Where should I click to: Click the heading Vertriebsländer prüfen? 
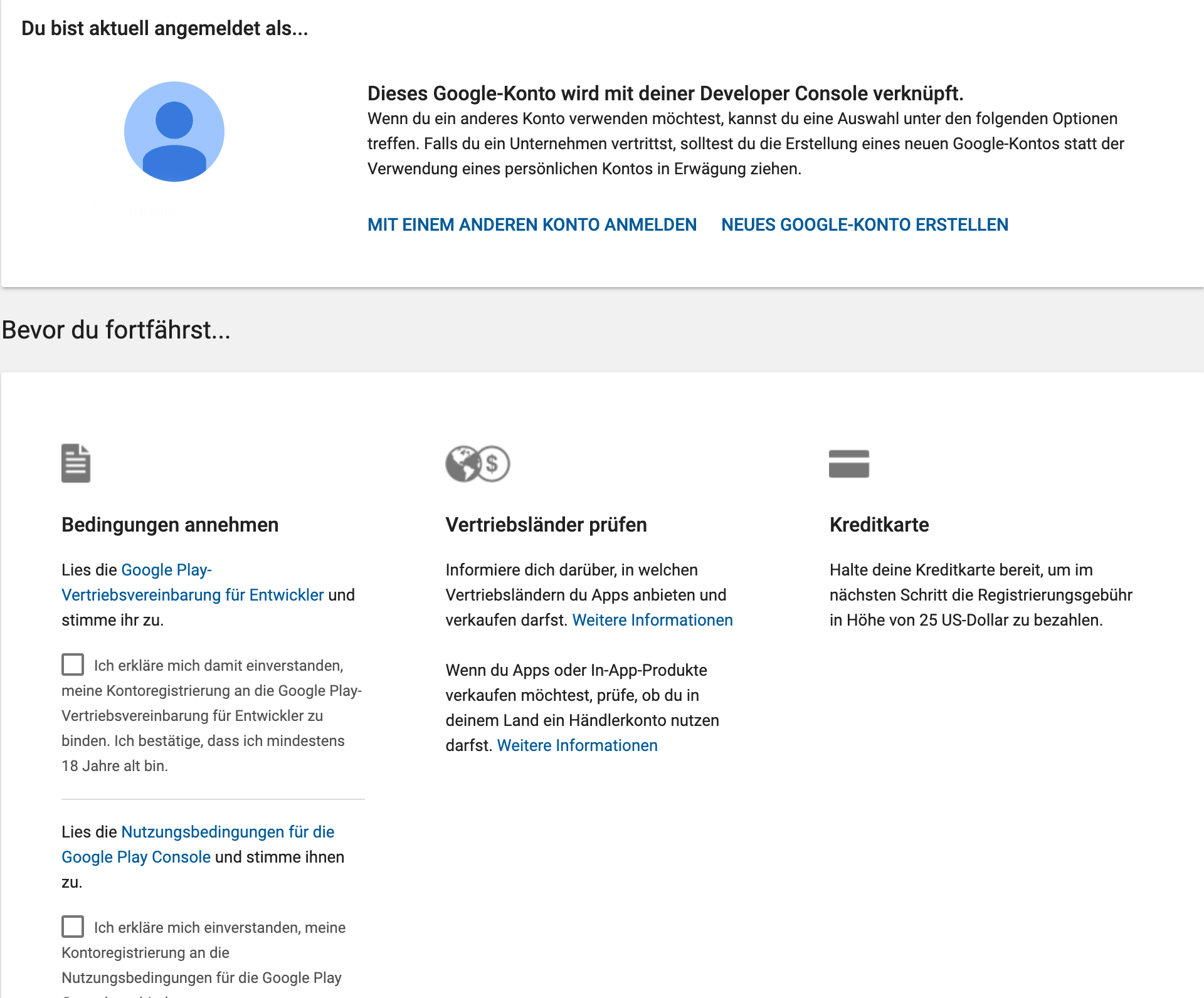[x=546, y=525]
